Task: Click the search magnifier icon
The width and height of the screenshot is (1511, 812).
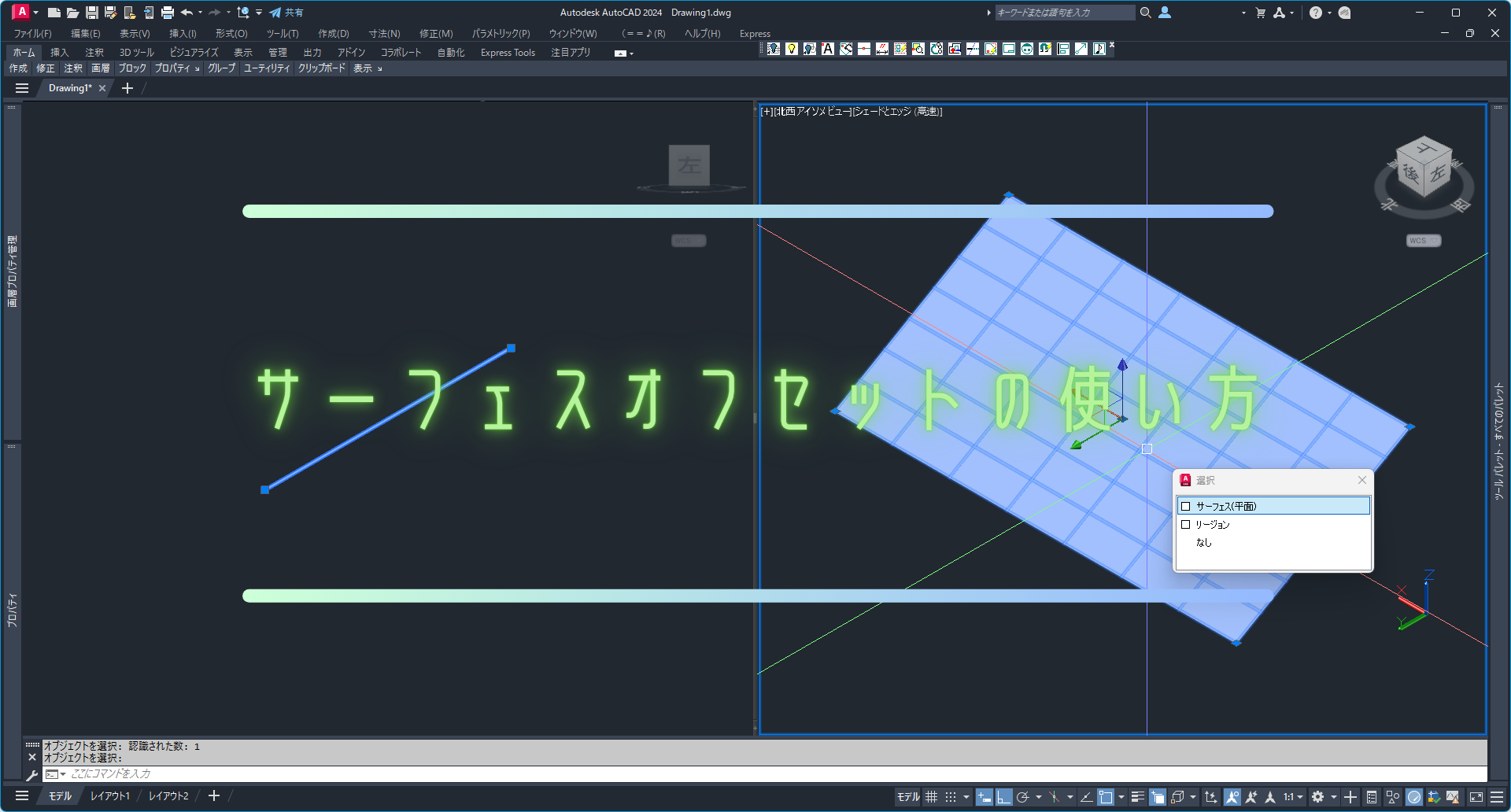Action: [x=1146, y=13]
